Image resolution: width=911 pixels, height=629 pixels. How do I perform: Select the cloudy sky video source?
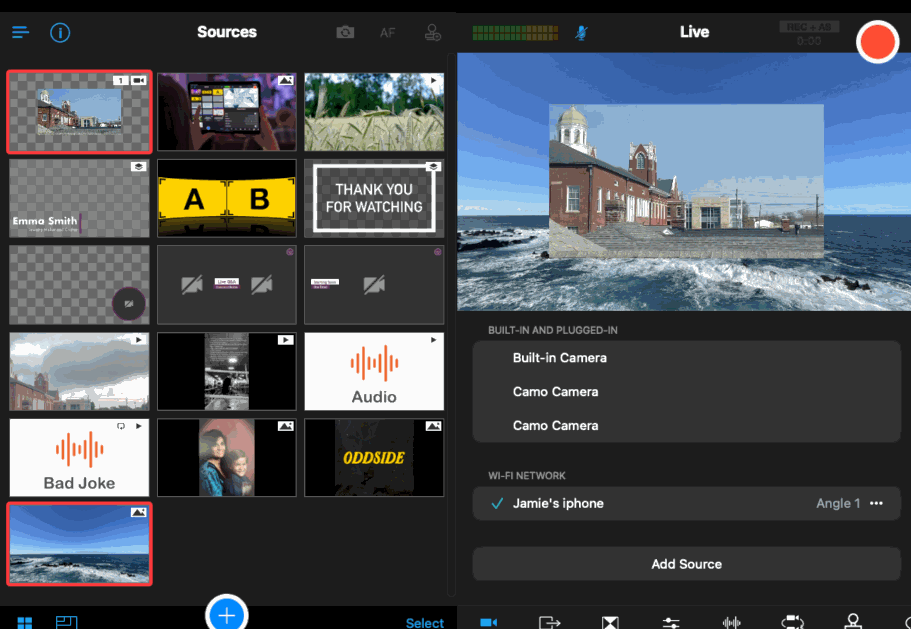[80, 371]
